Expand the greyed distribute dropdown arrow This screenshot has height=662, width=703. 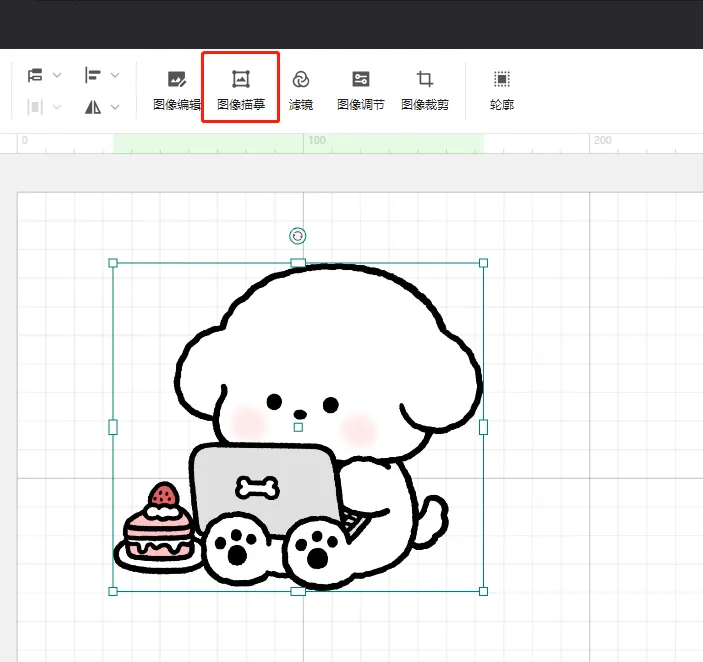click(x=57, y=106)
